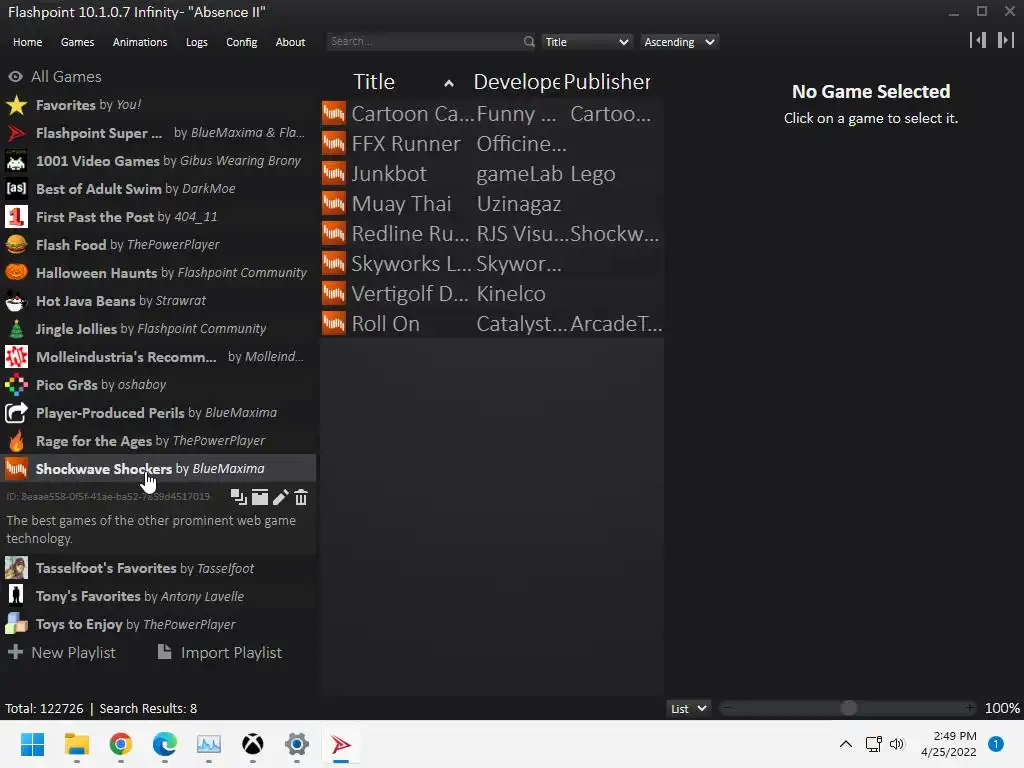
Task: Open the Logs tab
Action: (197, 42)
